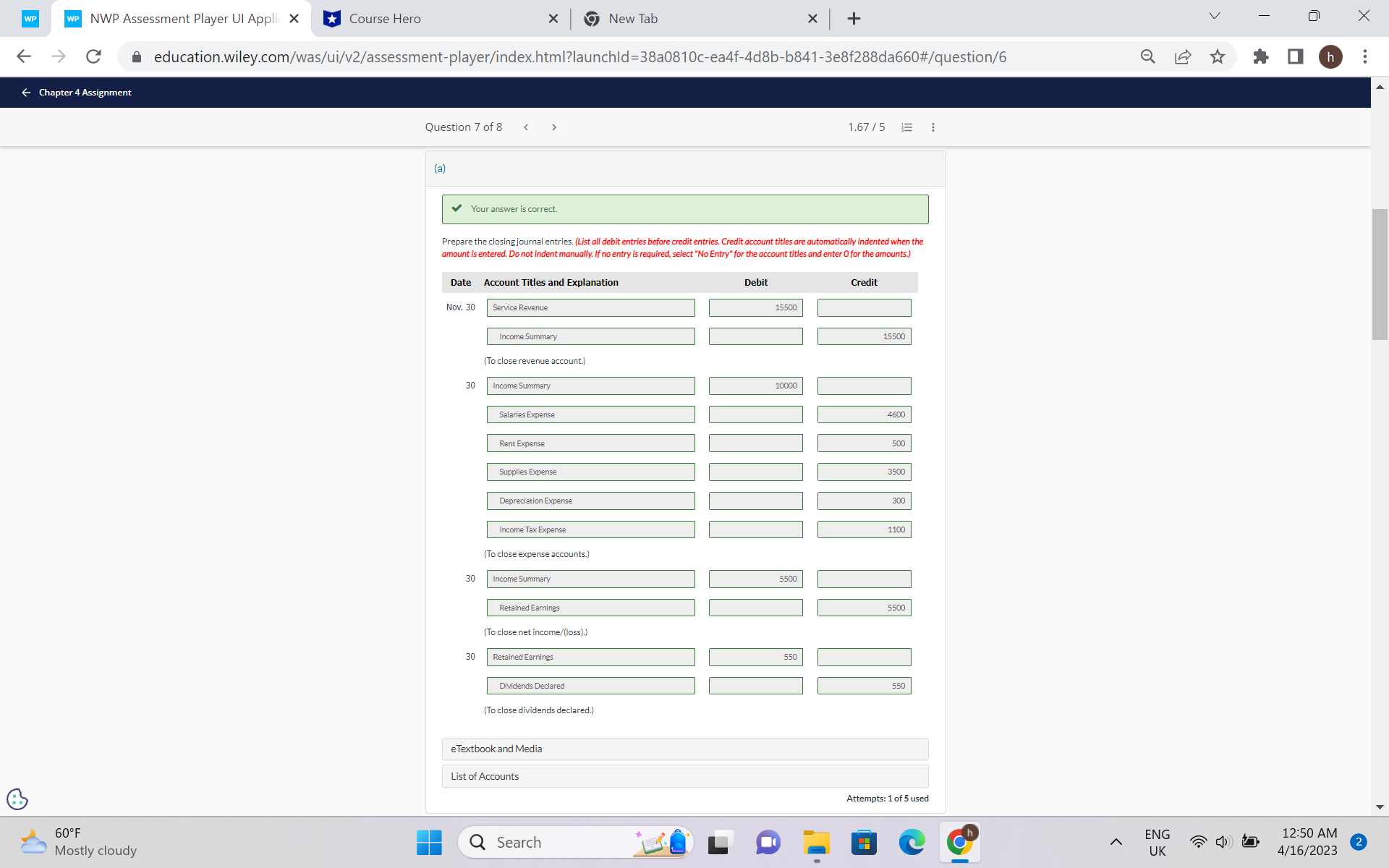This screenshot has width=1389, height=868.
Task: Open the question list icon
Action: click(906, 127)
